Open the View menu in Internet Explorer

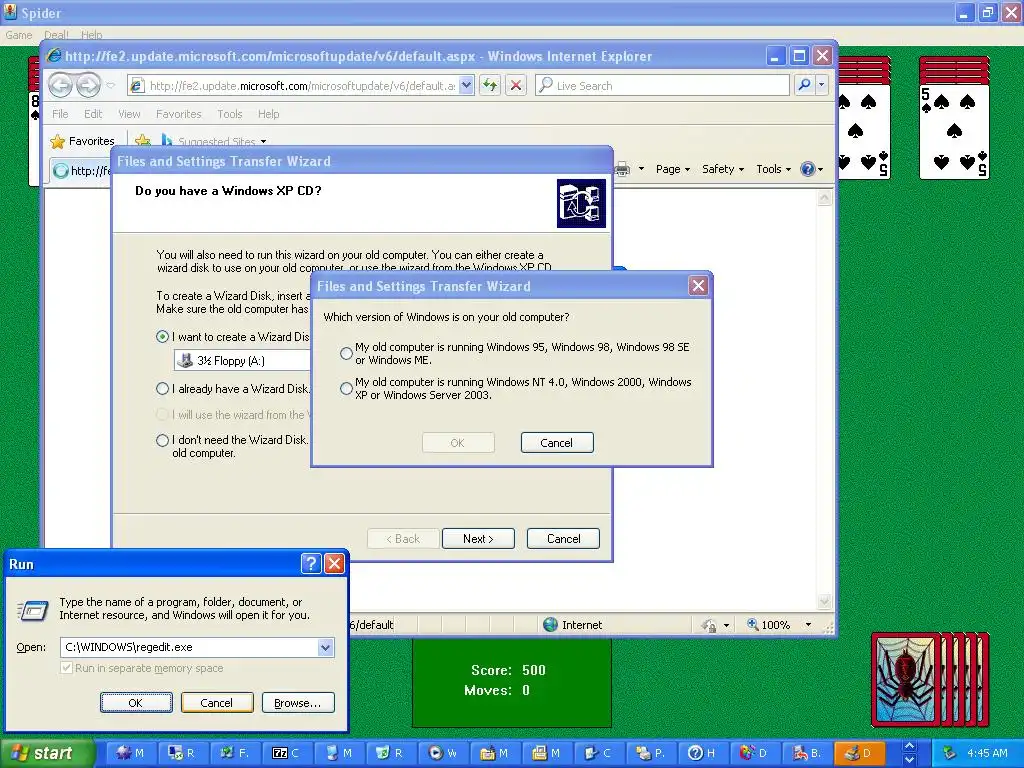[x=129, y=114]
